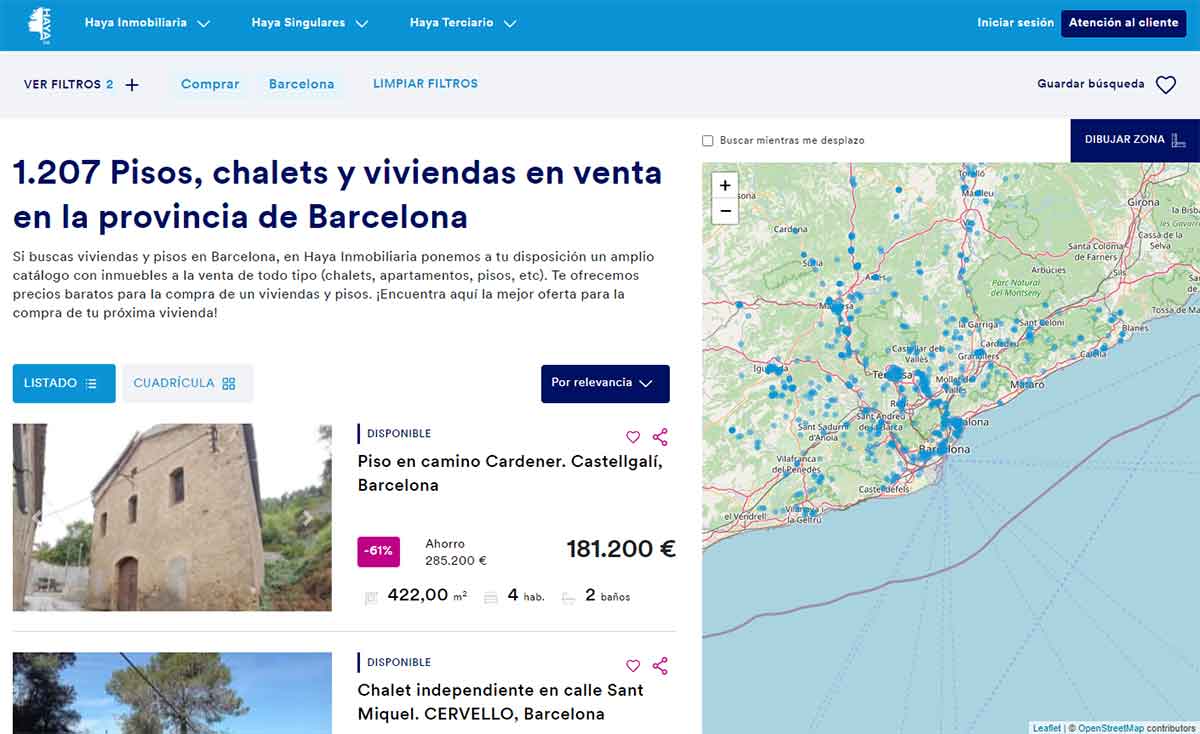1200x734 pixels.
Task: Share the Cervelló chalet listing
Action: (660, 666)
